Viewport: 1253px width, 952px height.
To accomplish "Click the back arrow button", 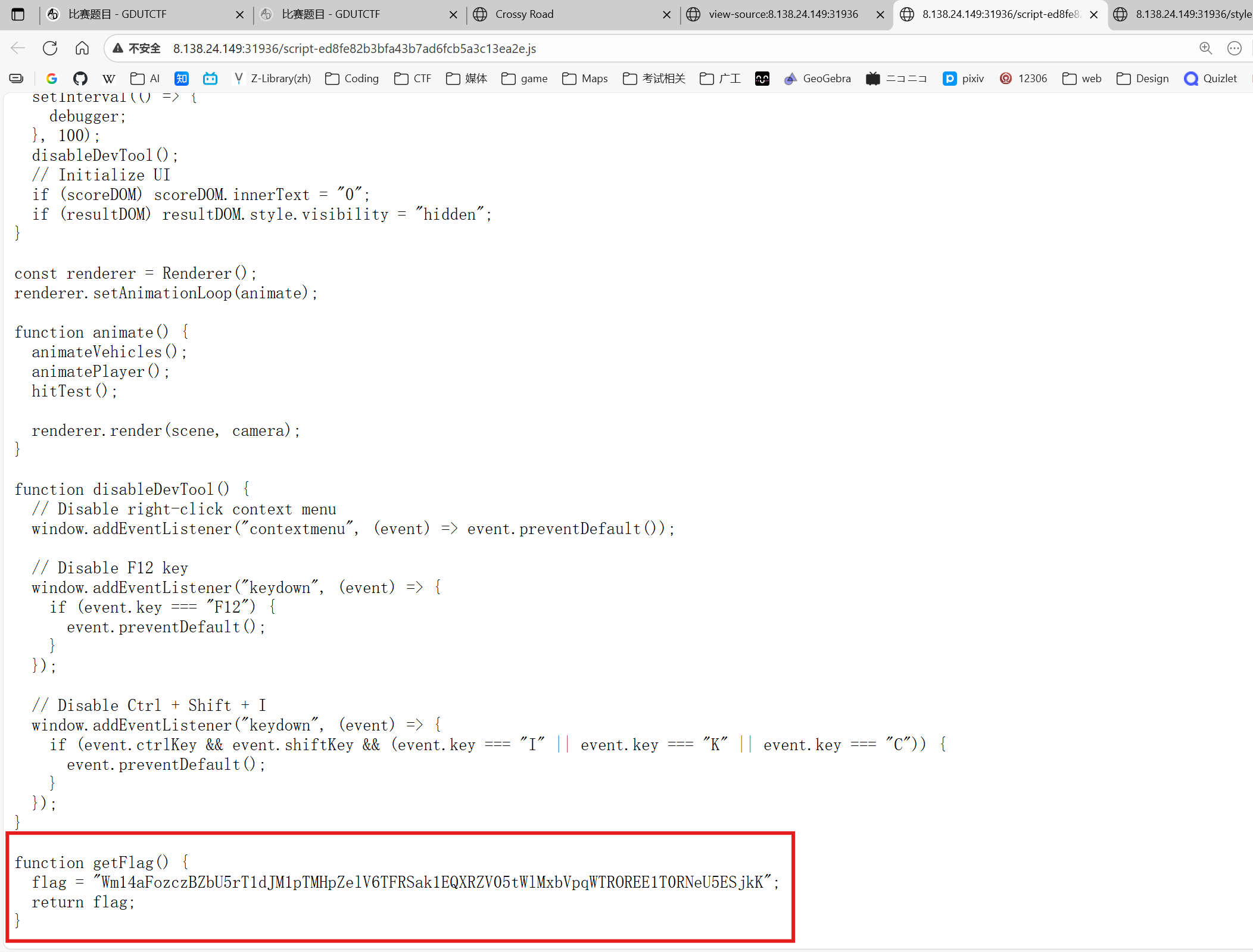I will [x=18, y=48].
